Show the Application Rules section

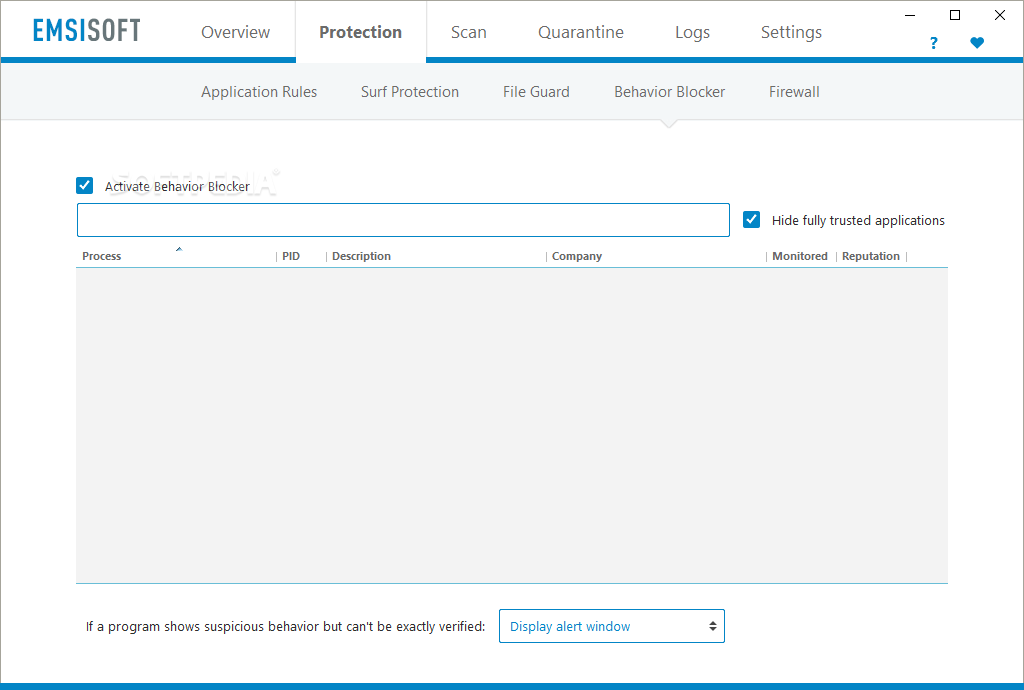(x=259, y=92)
